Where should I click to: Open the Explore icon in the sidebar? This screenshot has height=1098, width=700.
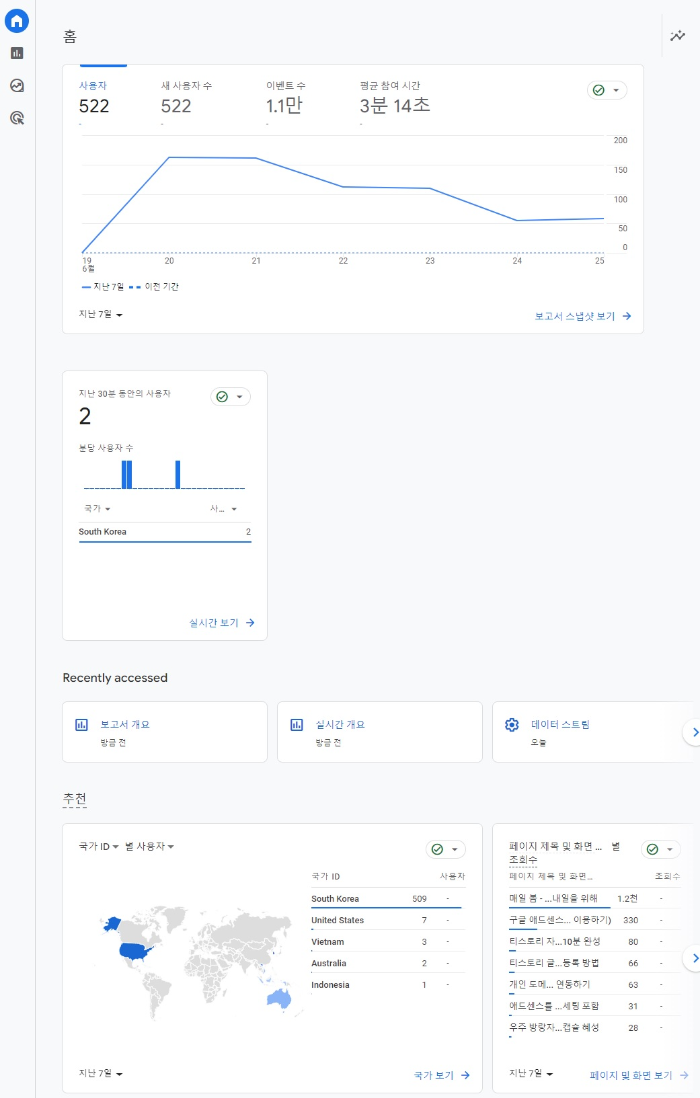pyautogui.click(x=16, y=86)
